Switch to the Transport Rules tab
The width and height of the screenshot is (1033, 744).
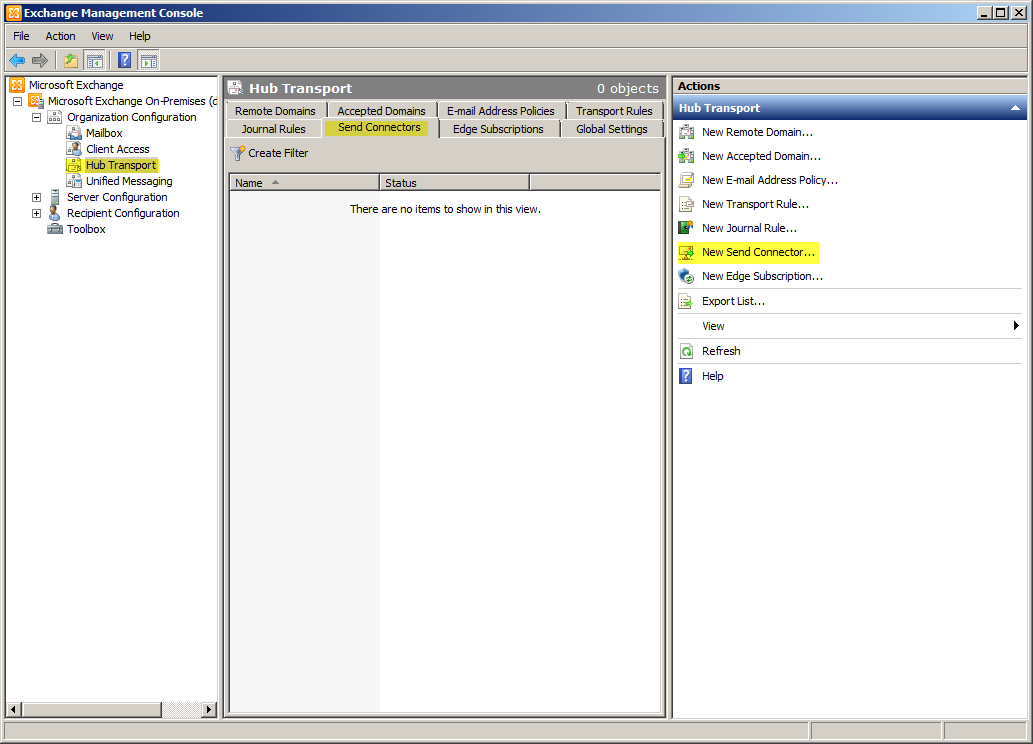[614, 111]
